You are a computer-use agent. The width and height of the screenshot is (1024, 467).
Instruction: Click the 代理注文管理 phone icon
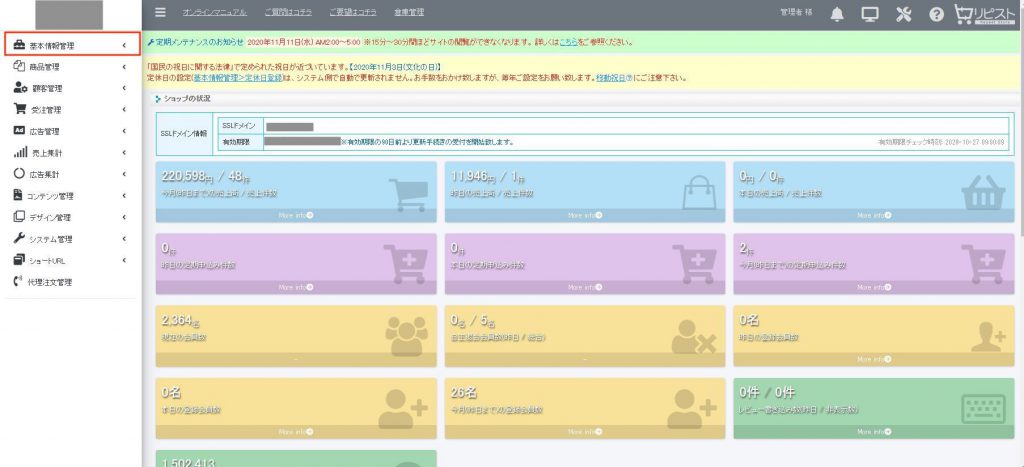[x=18, y=282]
